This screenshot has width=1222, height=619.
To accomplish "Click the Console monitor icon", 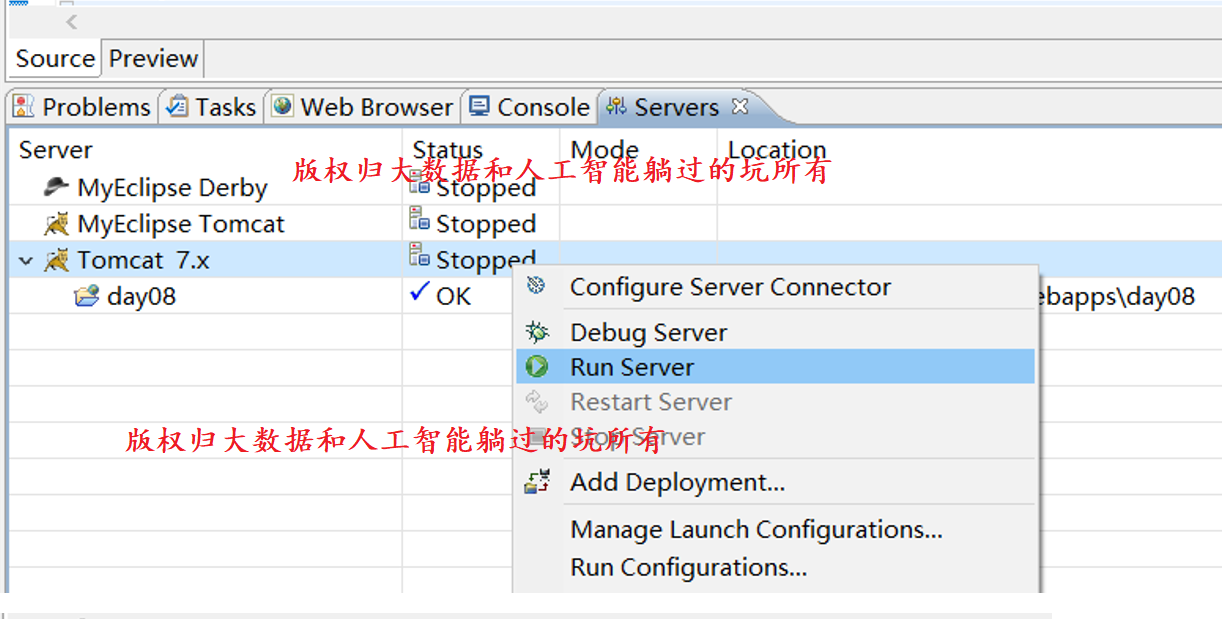I will coord(480,106).
